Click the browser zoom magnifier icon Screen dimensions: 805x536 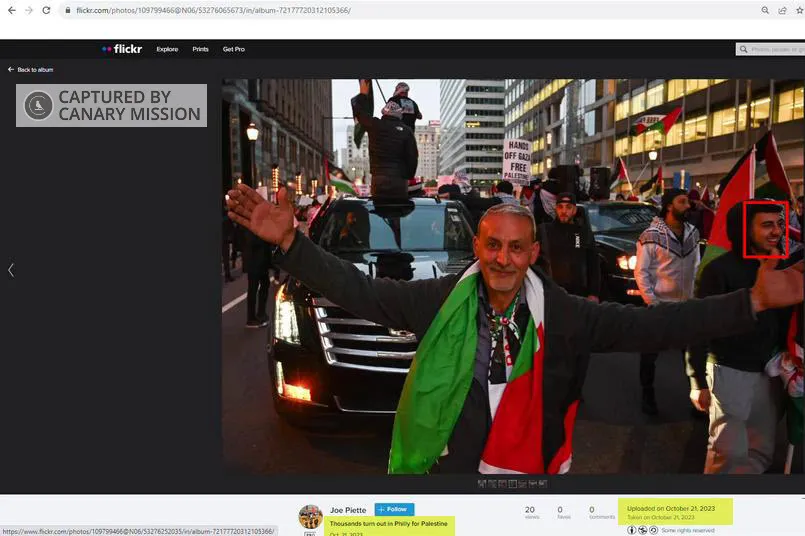coord(765,10)
